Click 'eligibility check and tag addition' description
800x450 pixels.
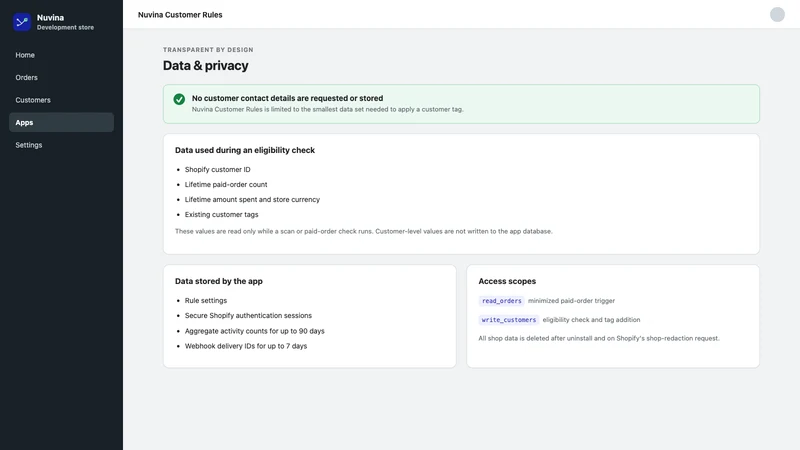pyautogui.click(x=591, y=319)
